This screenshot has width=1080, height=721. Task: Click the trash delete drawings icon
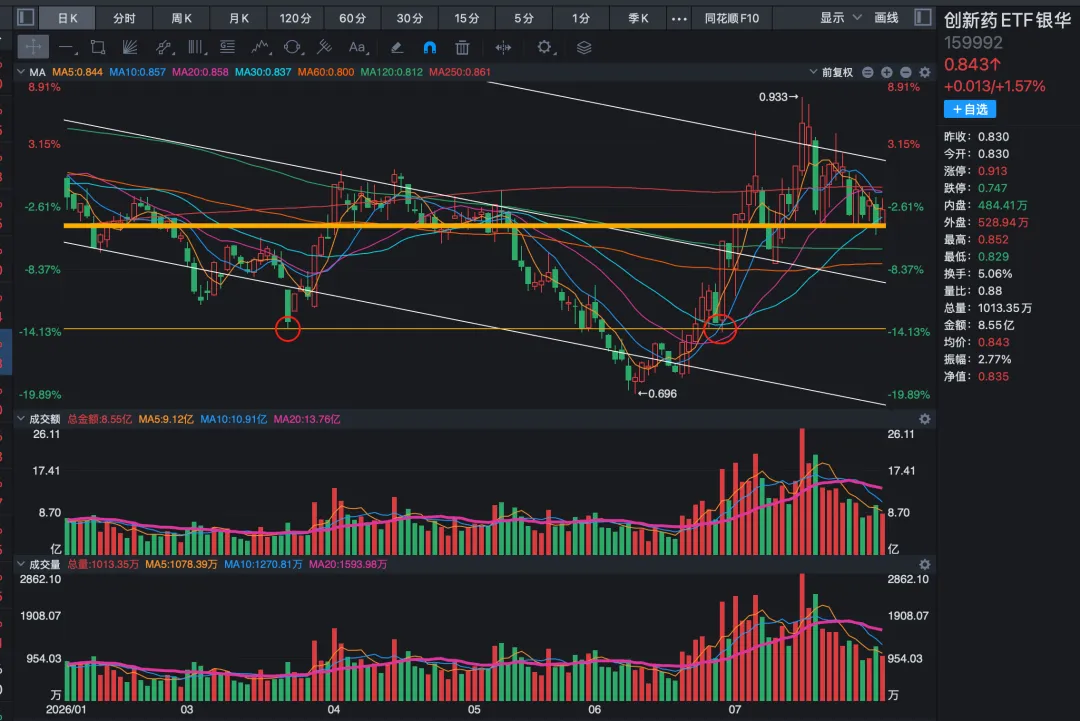tap(462, 48)
